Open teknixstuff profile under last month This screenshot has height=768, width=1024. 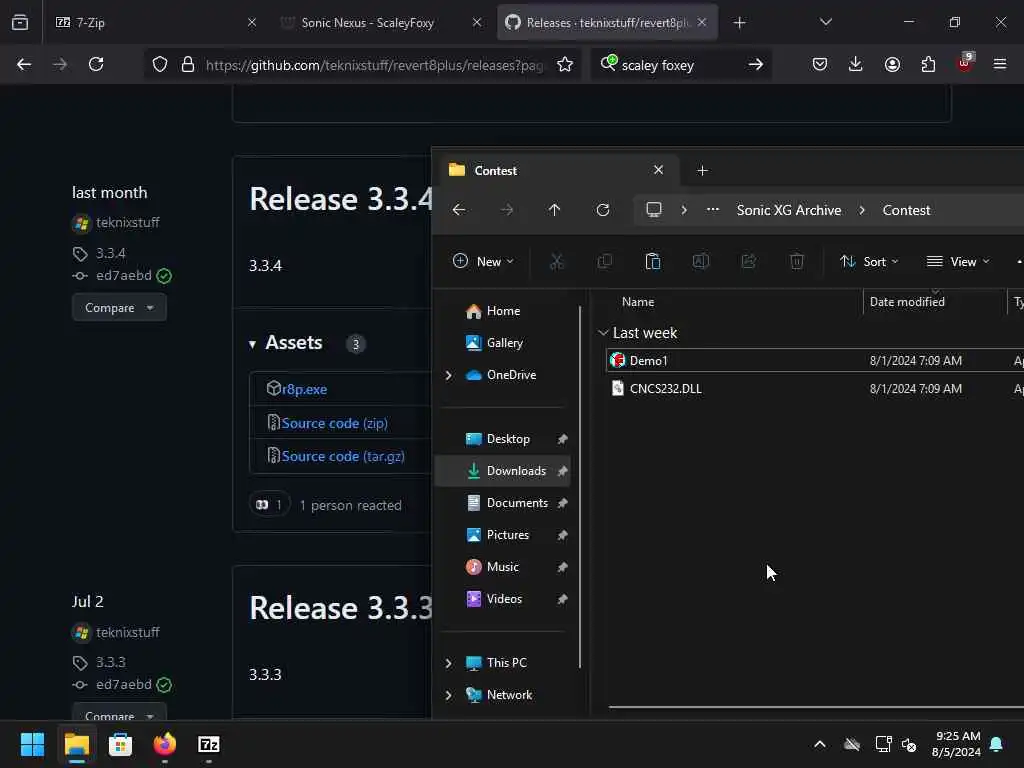(127, 223)
